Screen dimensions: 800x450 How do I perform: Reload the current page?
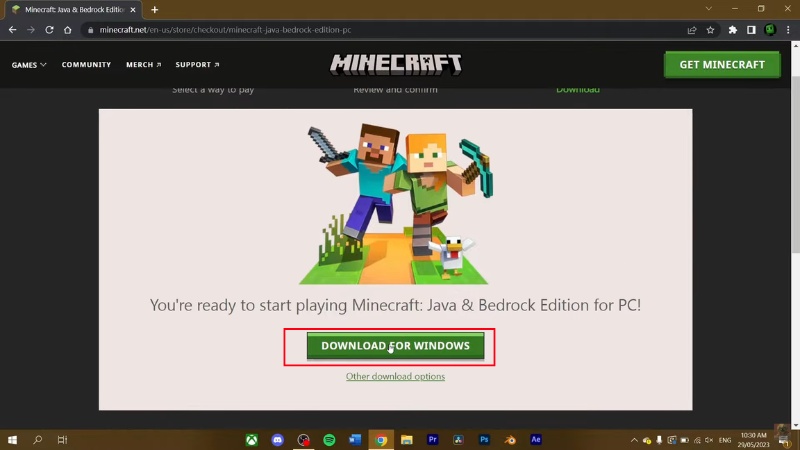coord(49,30)
